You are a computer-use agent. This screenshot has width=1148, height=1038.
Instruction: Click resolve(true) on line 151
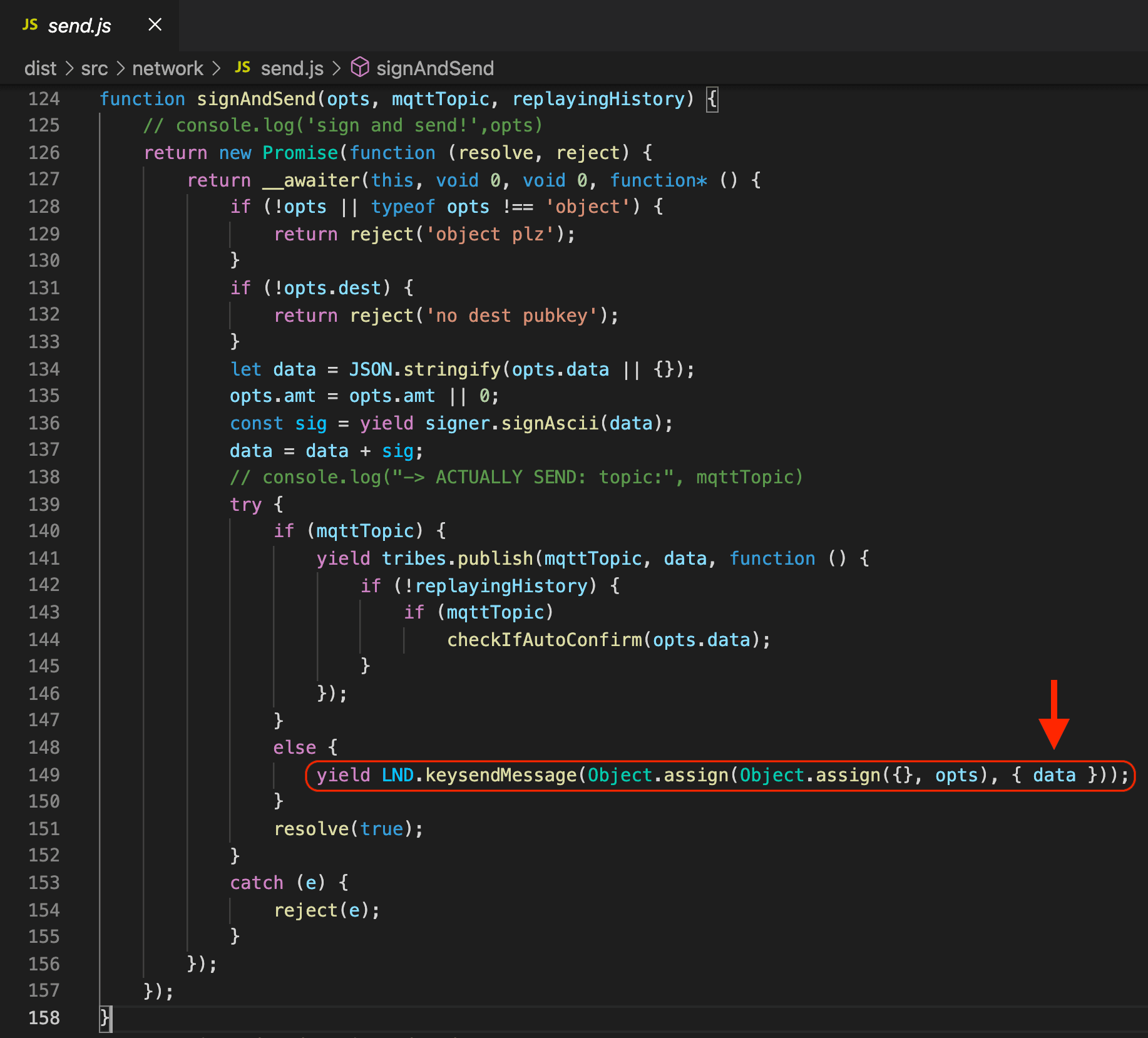click(x=348, y=829)
